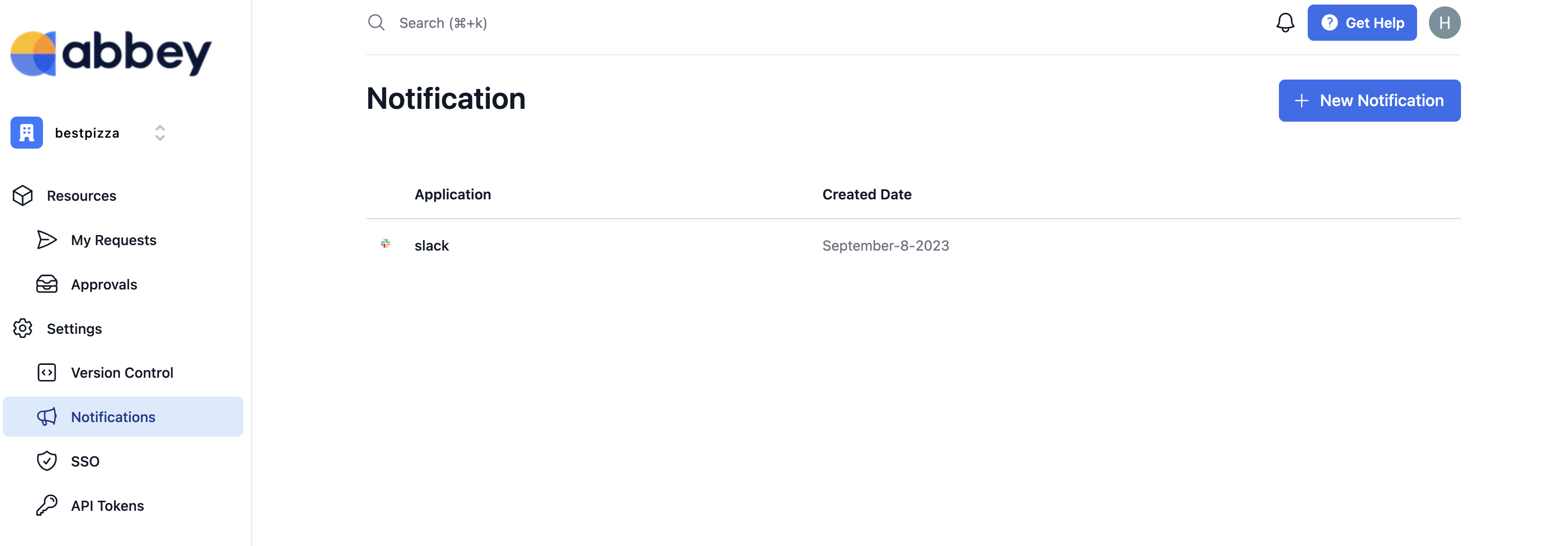Go to the Notifications settings page
This screenshot has height=546, width=1568.
(123, 416)
